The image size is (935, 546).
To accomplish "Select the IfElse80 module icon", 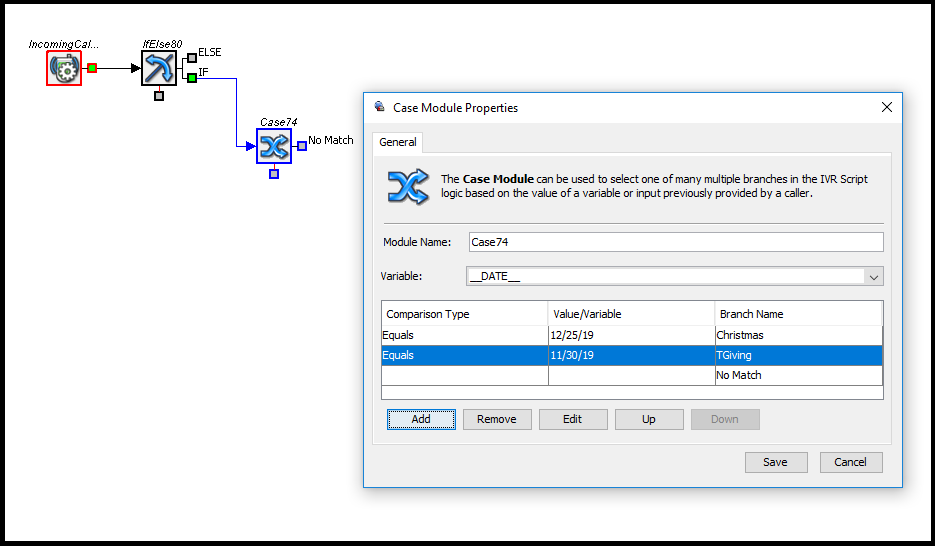I will tap(159, 68).
